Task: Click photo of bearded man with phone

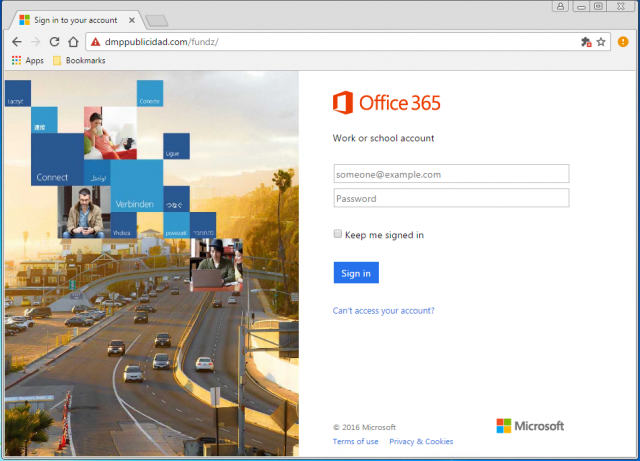Action: point(84,212)
